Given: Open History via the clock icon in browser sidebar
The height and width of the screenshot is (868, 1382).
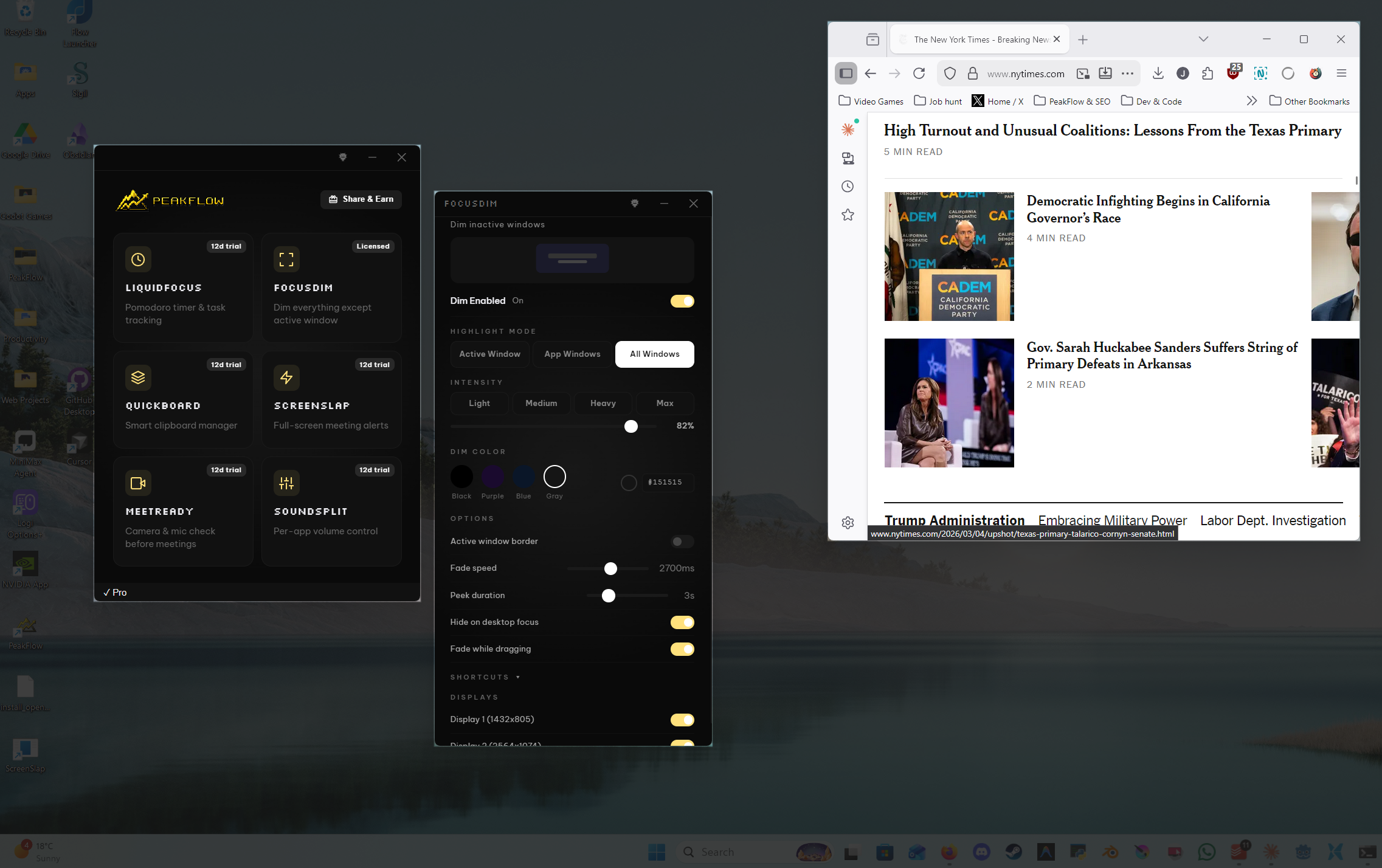Looking at the screenshot, I should 848,187.
